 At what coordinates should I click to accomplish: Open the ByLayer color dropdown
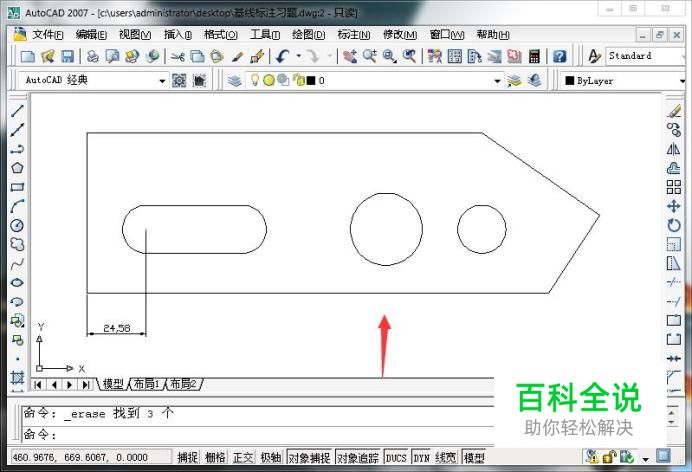pyautogui.click(x=682, y=81)
